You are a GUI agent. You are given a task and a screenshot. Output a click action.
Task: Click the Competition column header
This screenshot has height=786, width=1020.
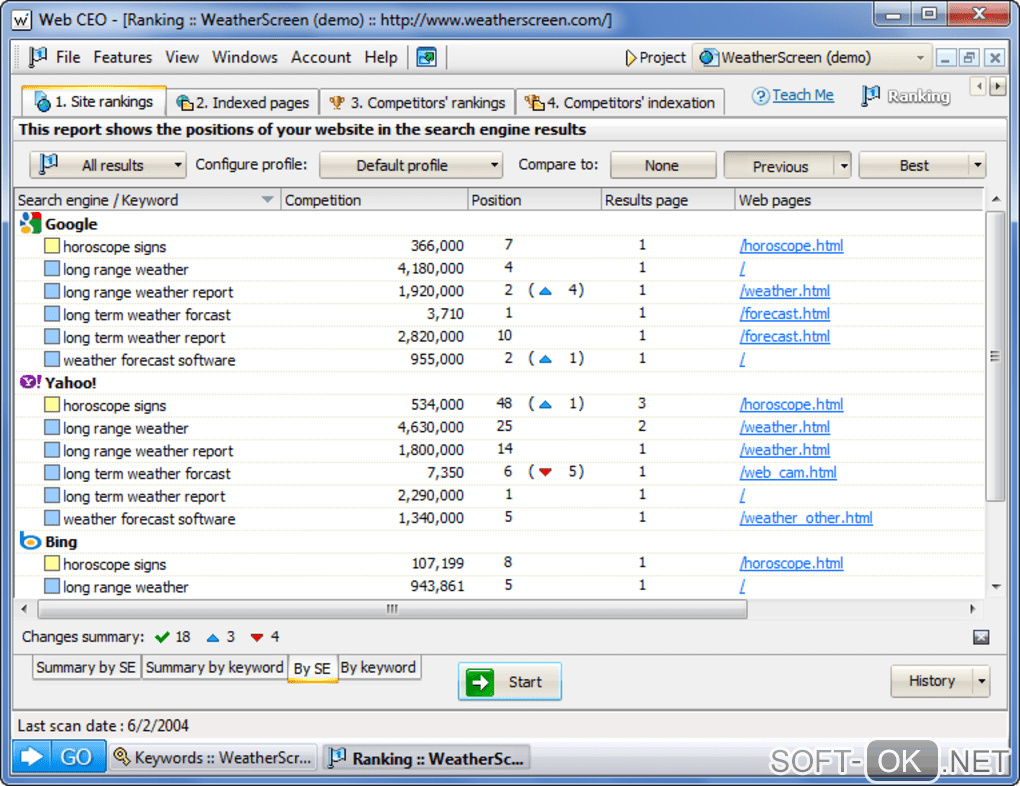pyautogui.click(x=373, y=200)
